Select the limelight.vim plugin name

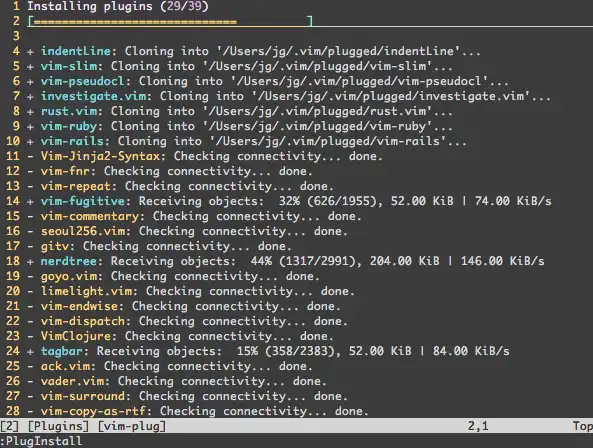(x=86, y=291)
